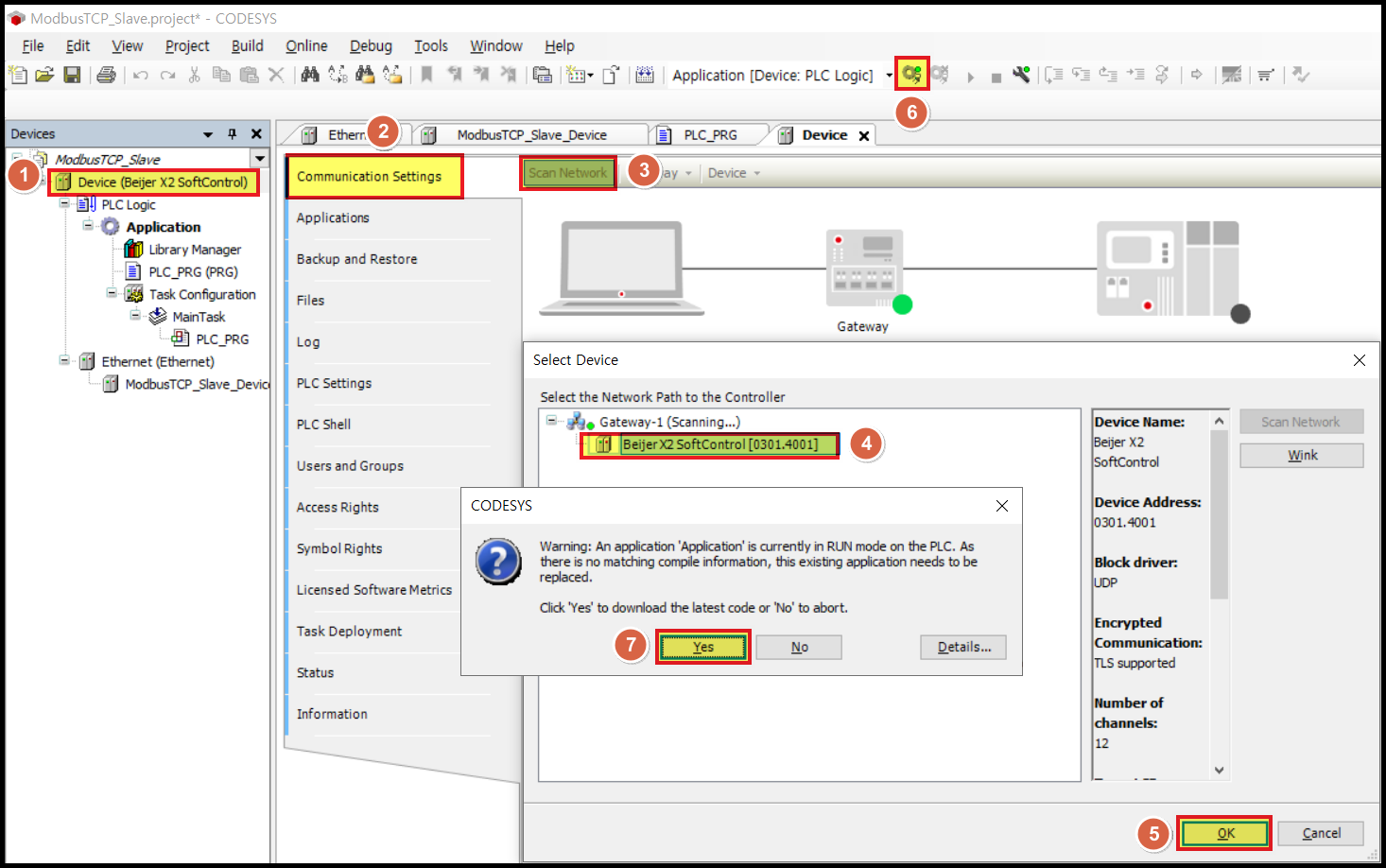Select Communication Settings side tab
Viewport: 1386px width, 868px height.
(374, 177)
